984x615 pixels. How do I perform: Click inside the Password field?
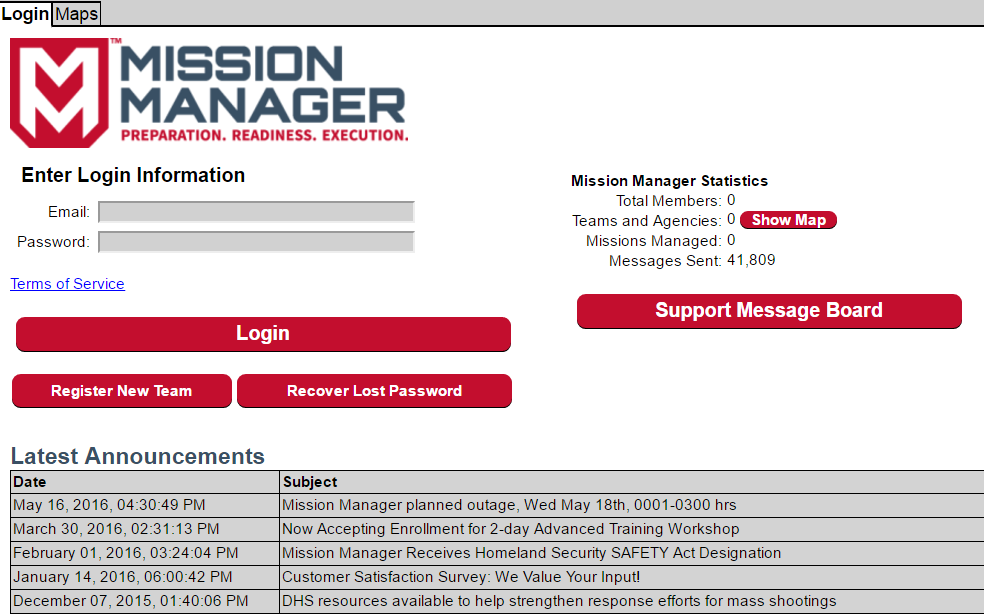[x=255, y=241]
